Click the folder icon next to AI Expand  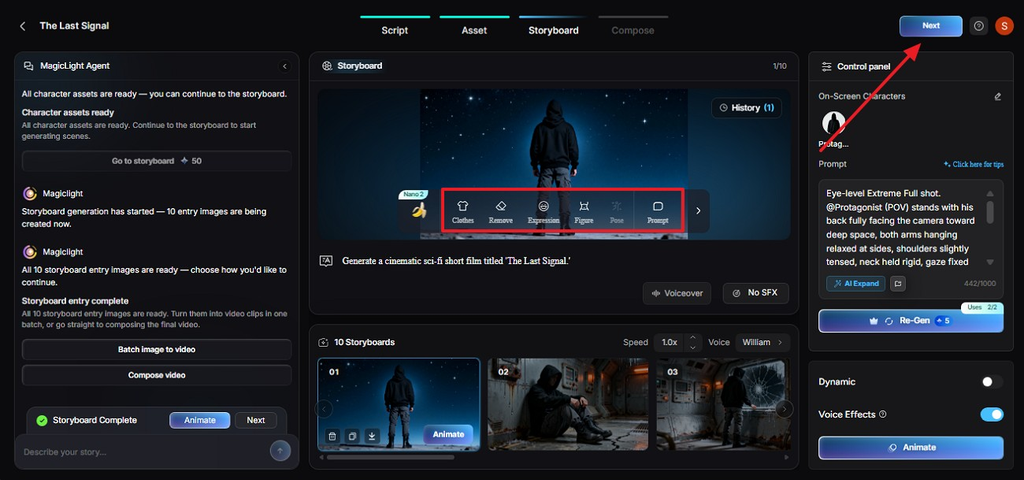point(898,283)
